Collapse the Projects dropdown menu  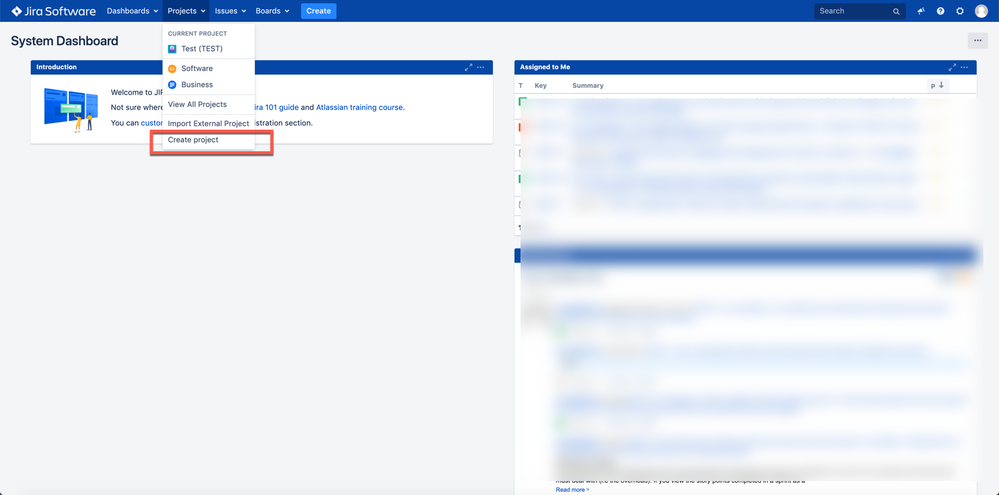186,11
